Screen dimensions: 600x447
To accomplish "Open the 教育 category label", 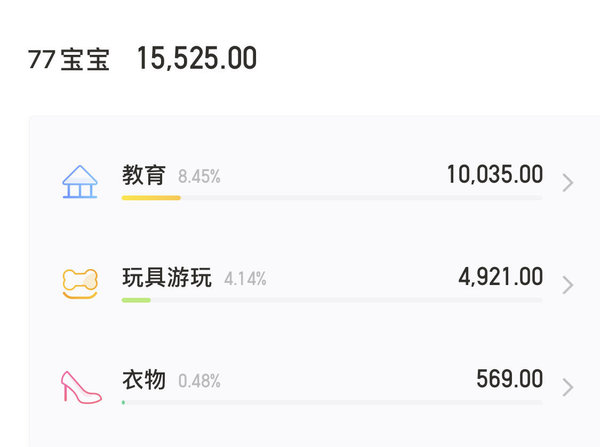I will [144, 175].
